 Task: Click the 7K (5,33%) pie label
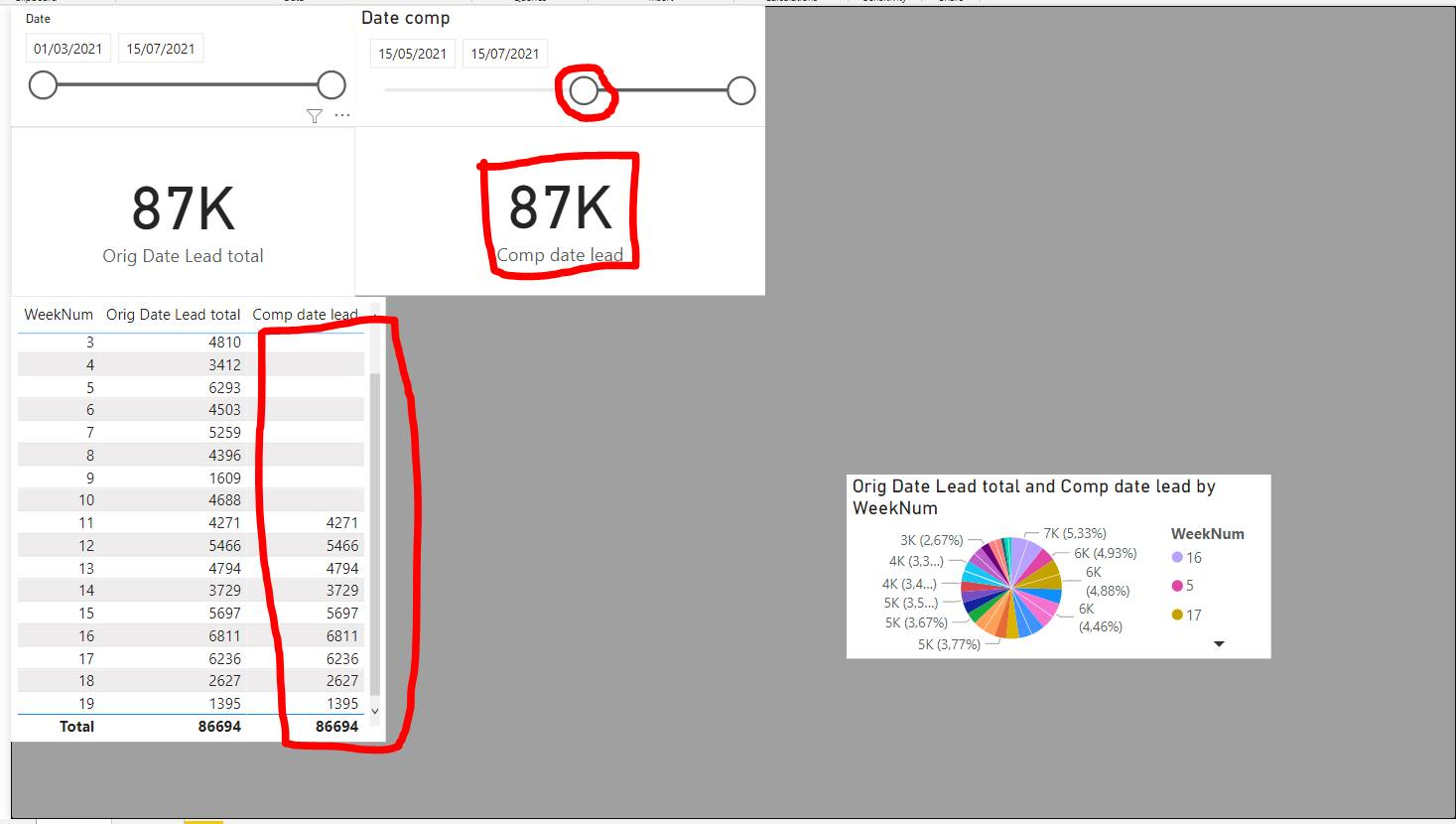pos(1075,533)
